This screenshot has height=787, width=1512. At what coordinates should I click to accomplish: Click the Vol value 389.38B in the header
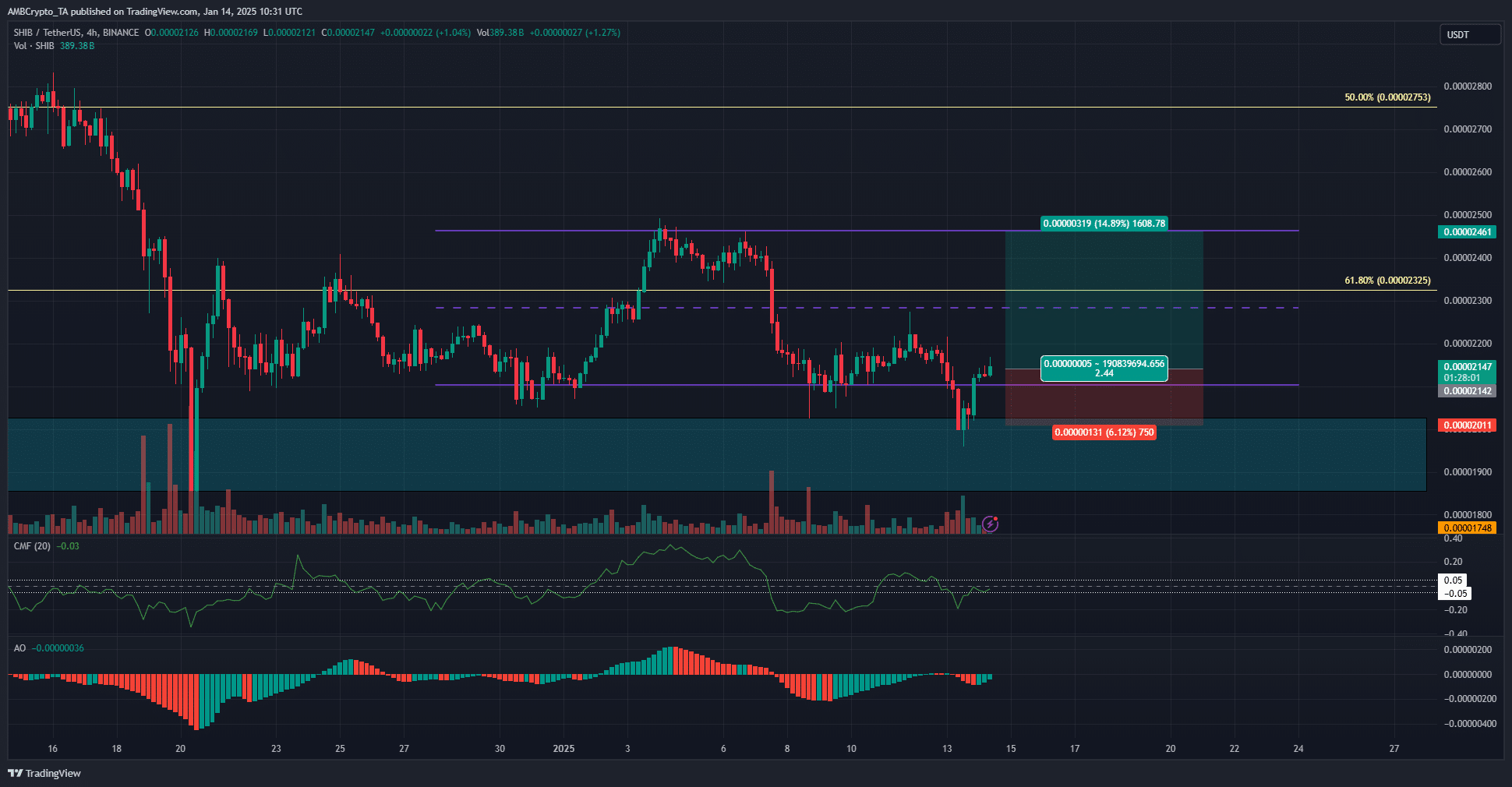(x=507, y=33)
